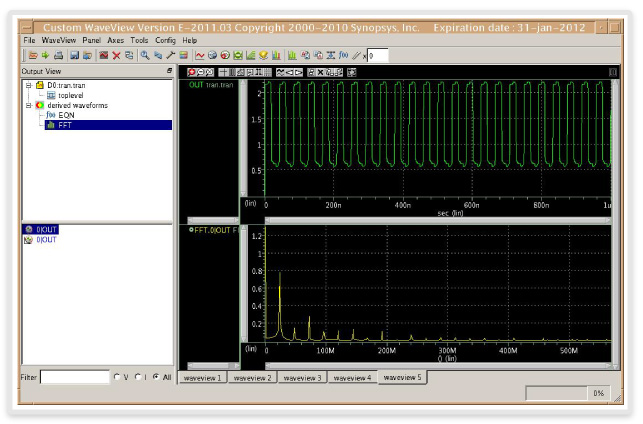Switch to the waveview 3 tab
This screenshot has width=643, height=424.
(301, 378)
